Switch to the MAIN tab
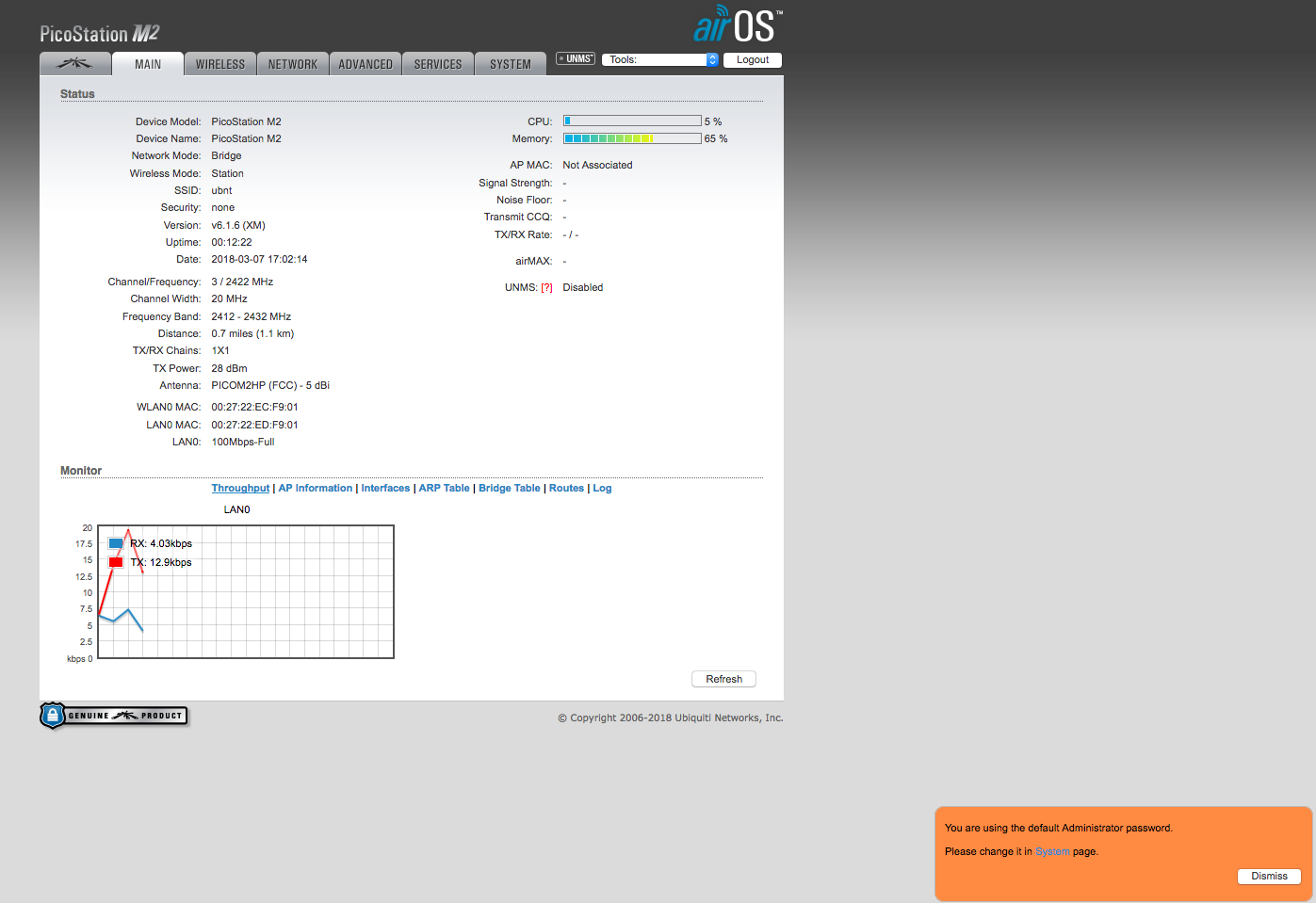The height and width of the screenshot is (903, 1316). [x=148, y=64]
